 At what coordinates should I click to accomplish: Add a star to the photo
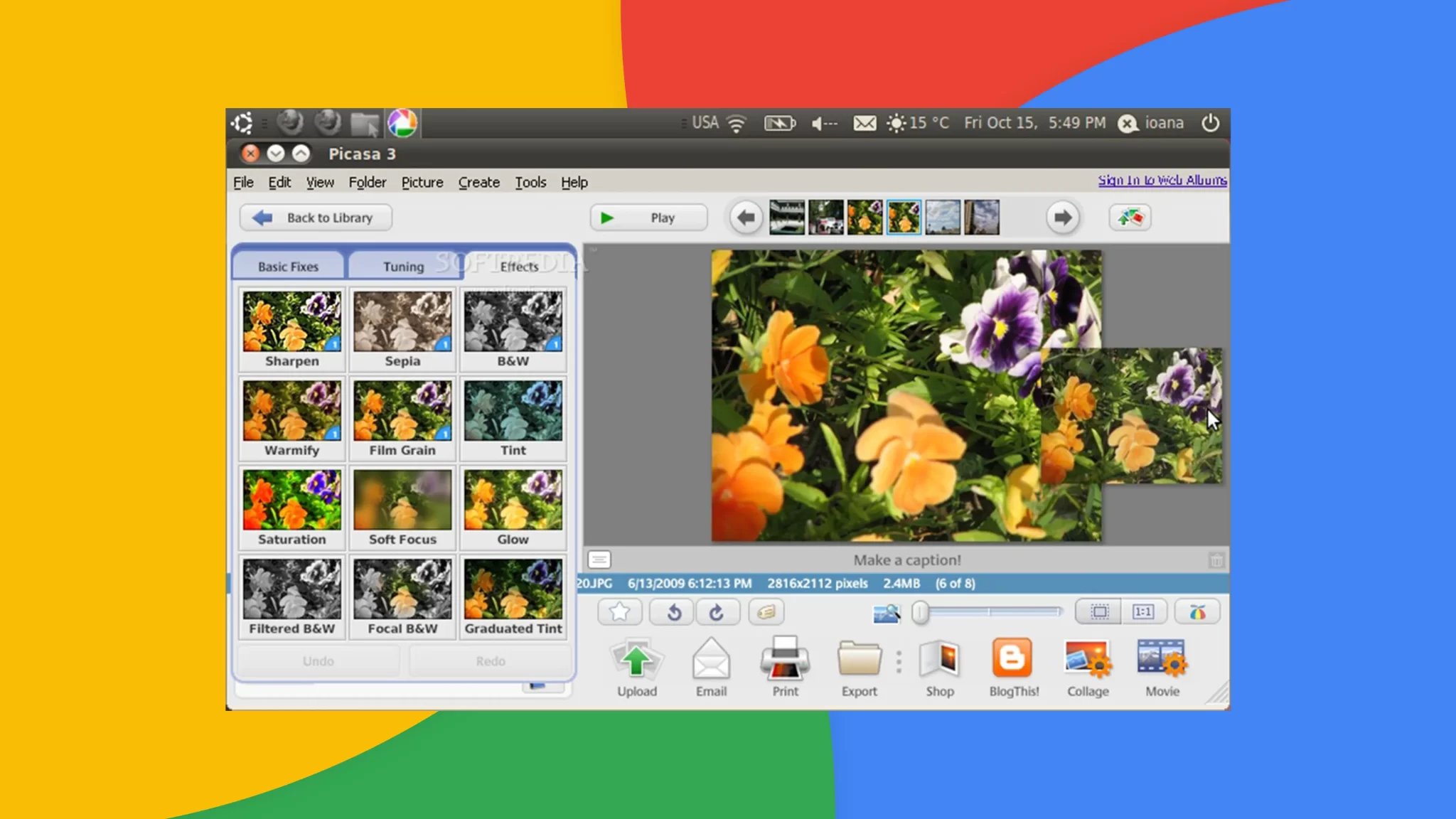click(620, 611)
